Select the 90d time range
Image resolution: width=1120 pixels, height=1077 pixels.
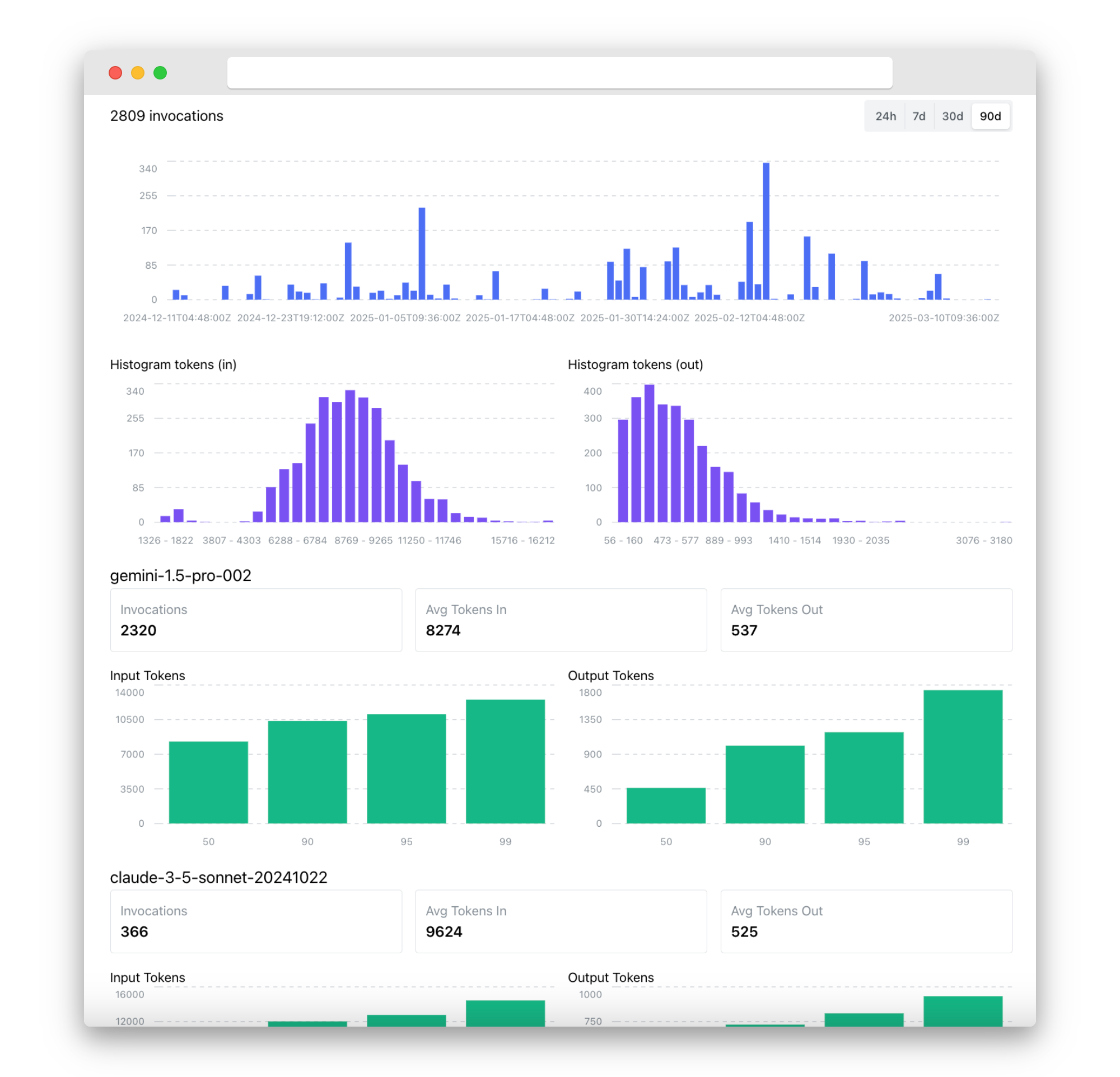click(x=990, y=116)
